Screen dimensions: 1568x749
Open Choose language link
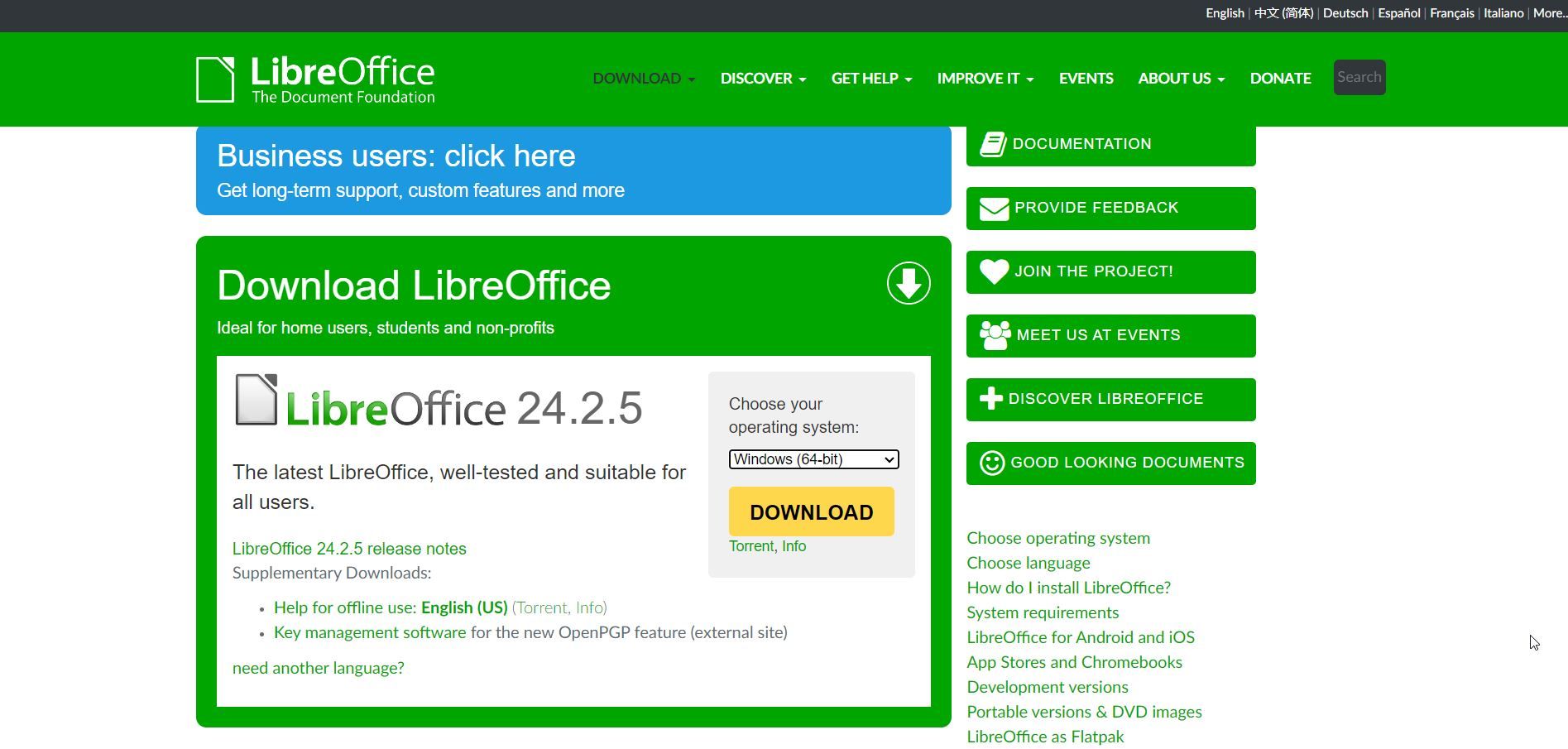(x=1029, y=563)
